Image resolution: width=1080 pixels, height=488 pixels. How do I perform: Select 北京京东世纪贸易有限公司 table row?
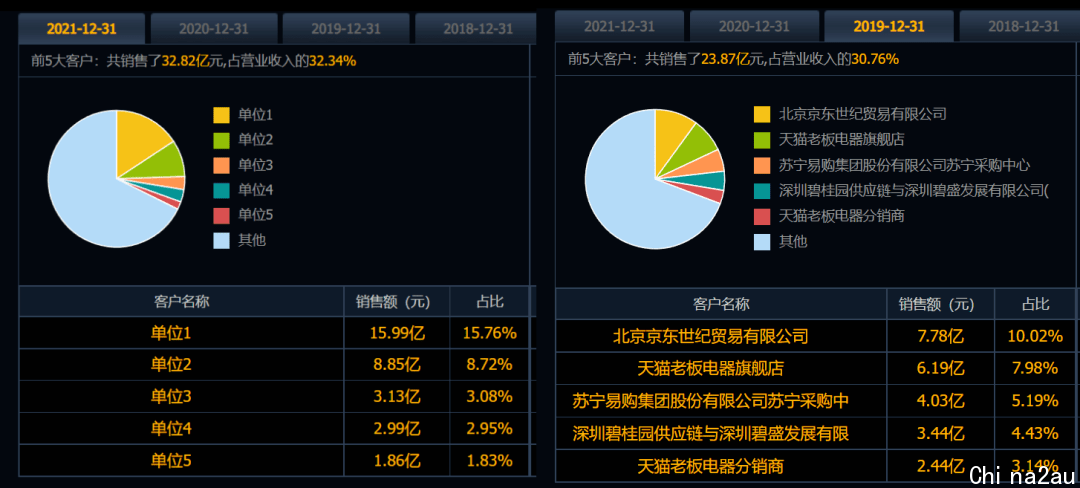pos(816,336)
